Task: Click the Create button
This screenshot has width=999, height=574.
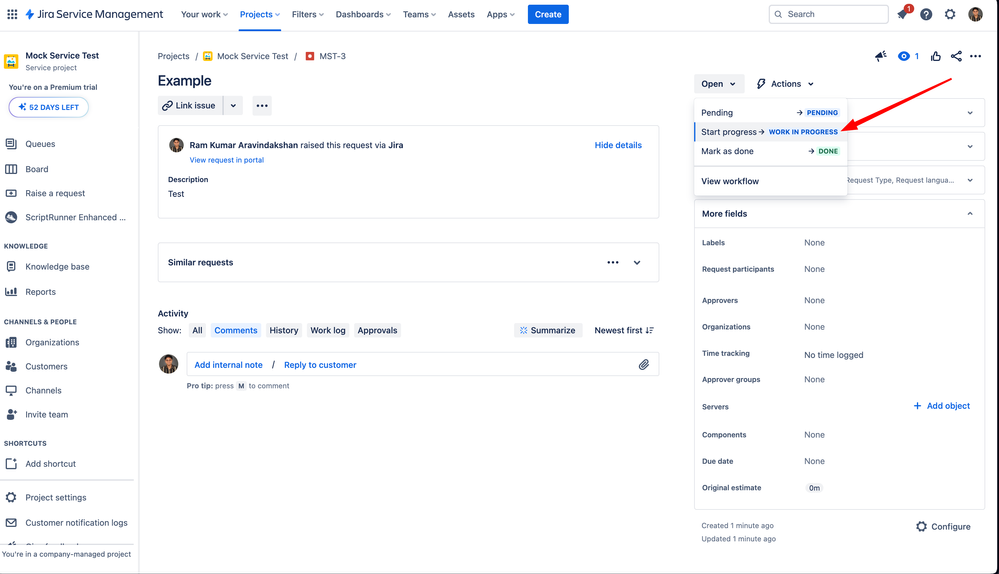Action: pos(548,14)
